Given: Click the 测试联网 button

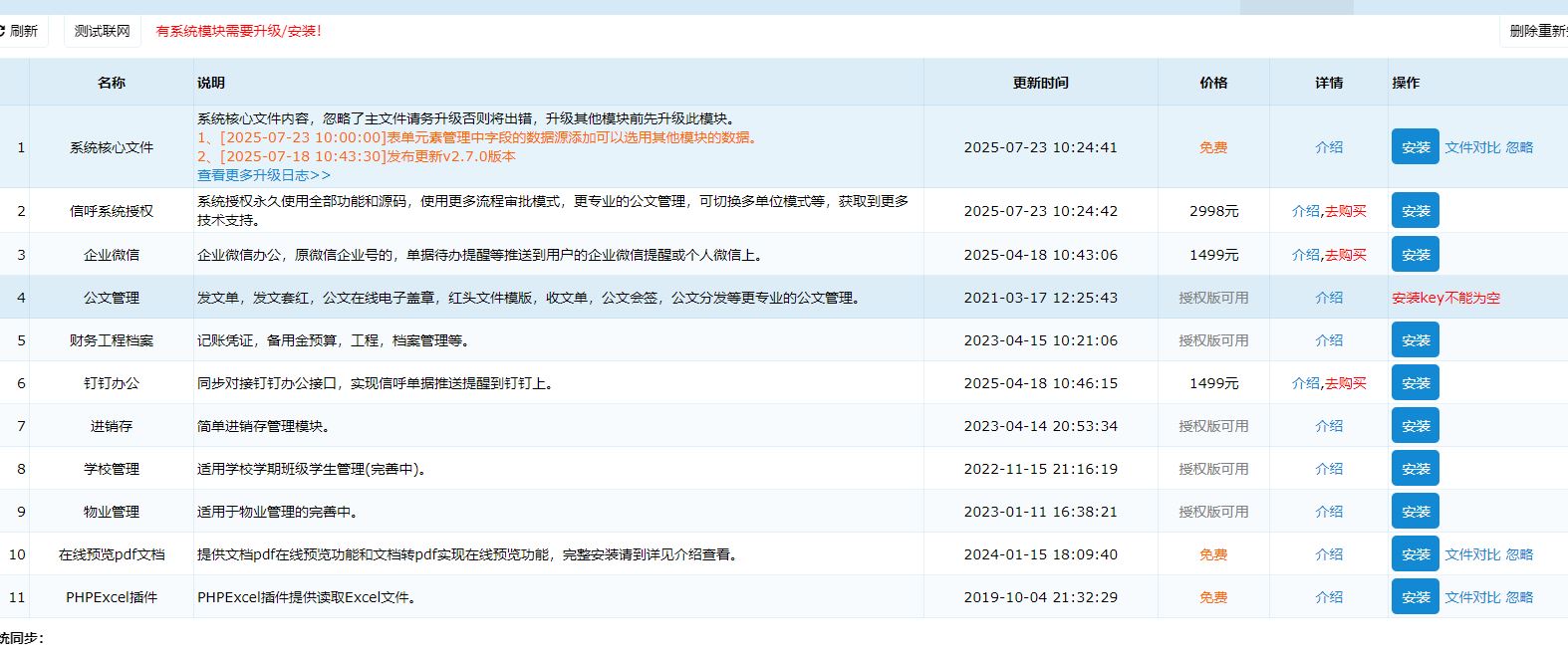Looking at the screenshot, I should [x=102, y=31].
